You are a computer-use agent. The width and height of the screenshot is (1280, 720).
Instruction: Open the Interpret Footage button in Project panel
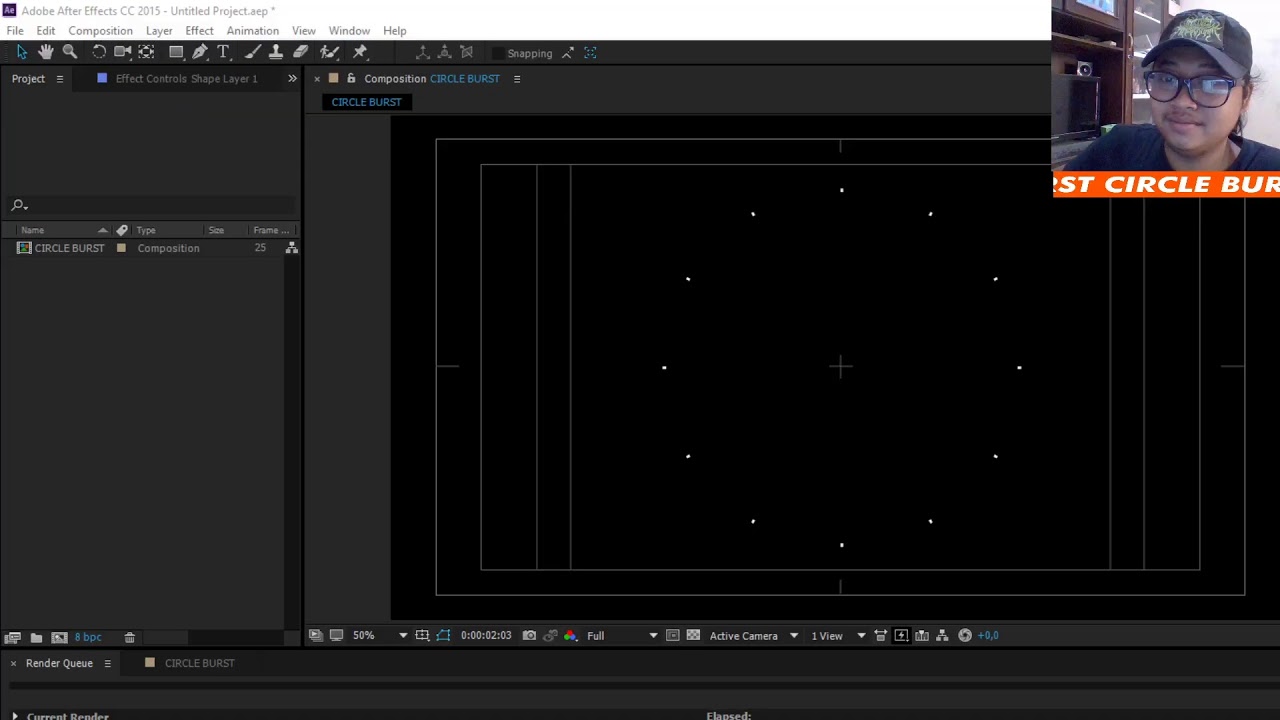coord(13,637)
